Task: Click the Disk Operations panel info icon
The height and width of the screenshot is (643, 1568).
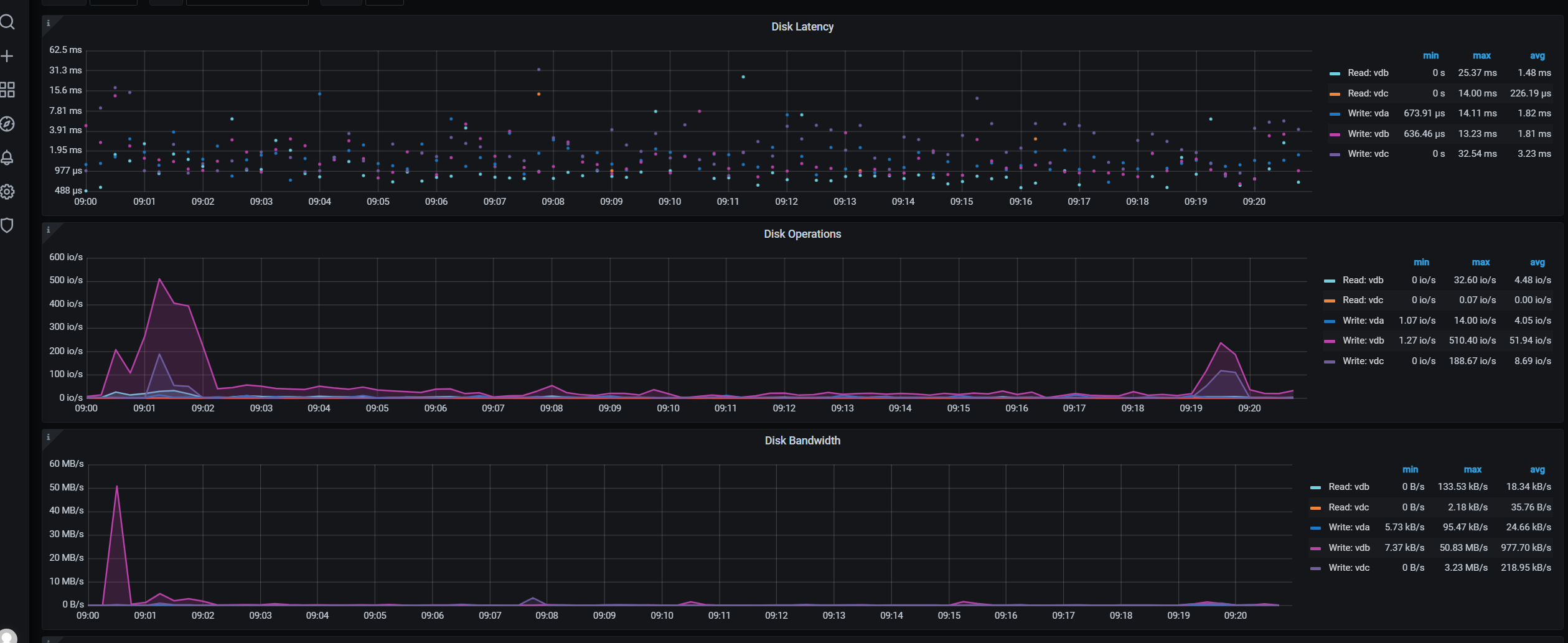Action: (49, 230)
